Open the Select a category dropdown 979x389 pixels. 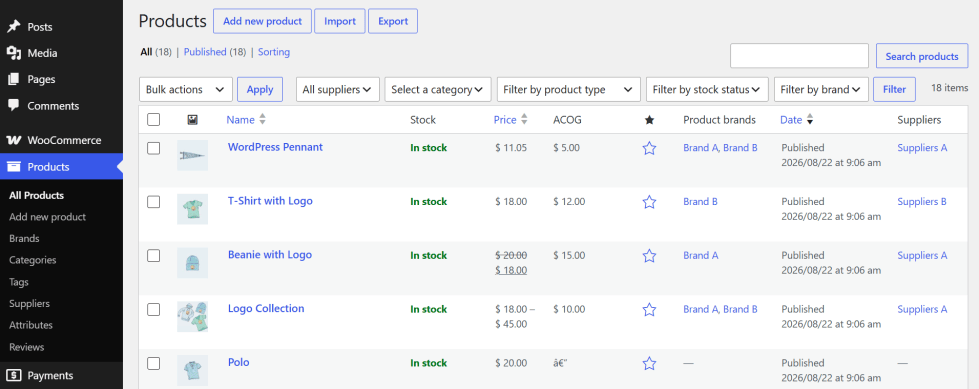tap(438, 89)
